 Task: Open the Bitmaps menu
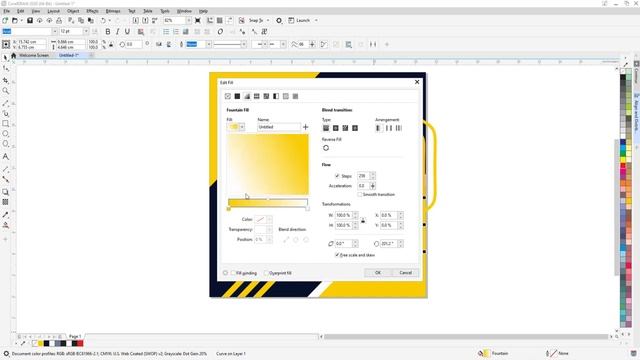click(x=113, y=11)
